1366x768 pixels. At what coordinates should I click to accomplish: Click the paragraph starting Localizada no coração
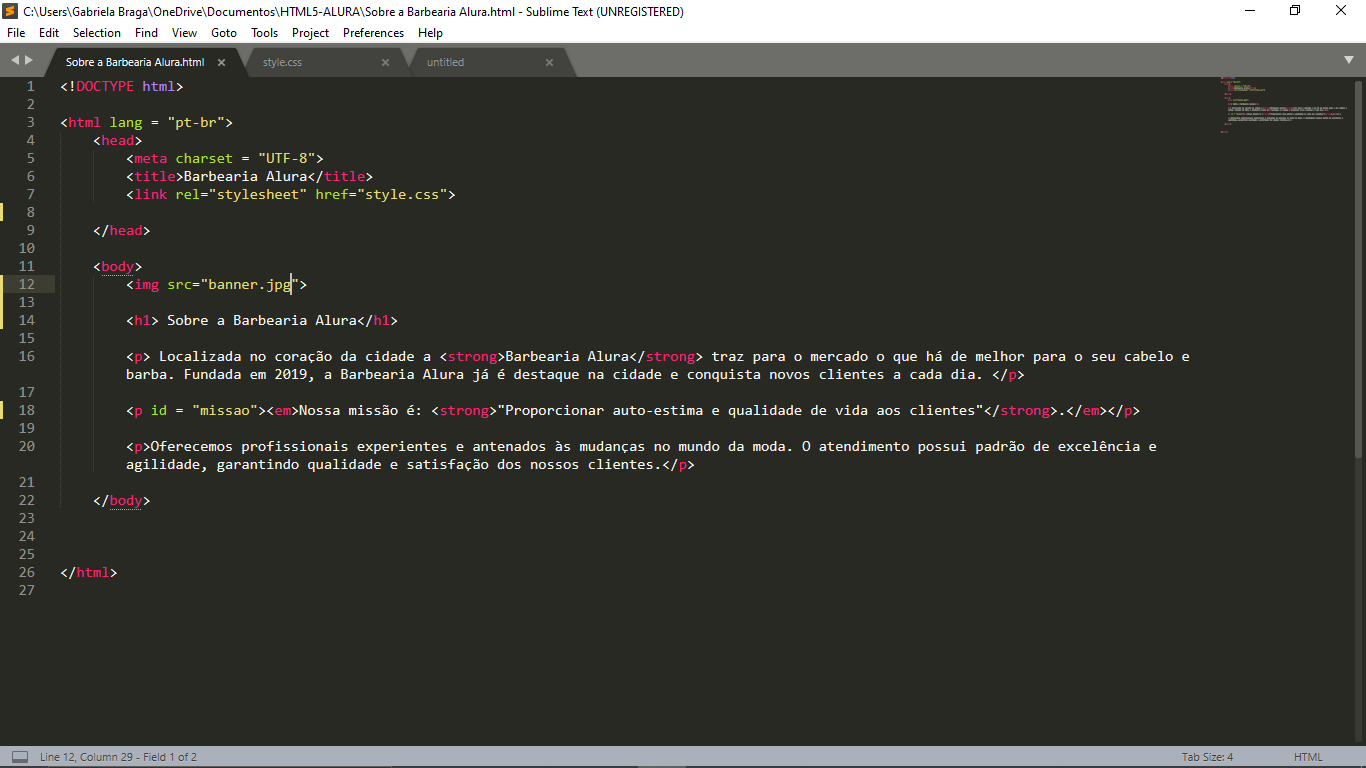(658, 365)
